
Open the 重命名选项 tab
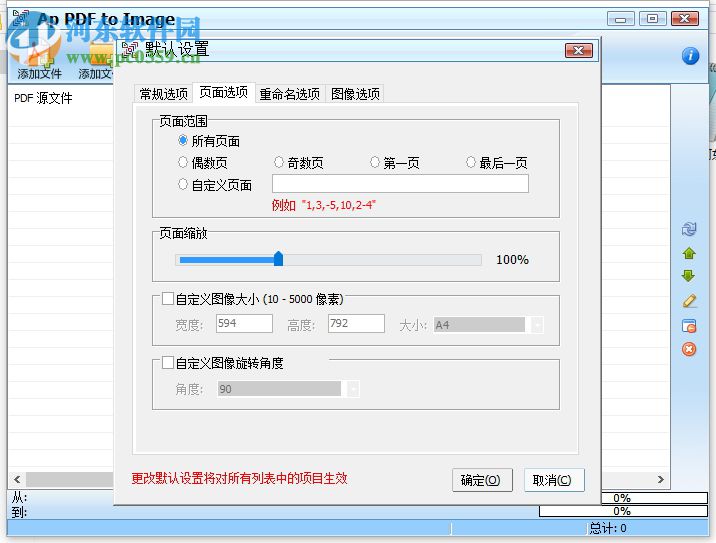click(290, 94)
